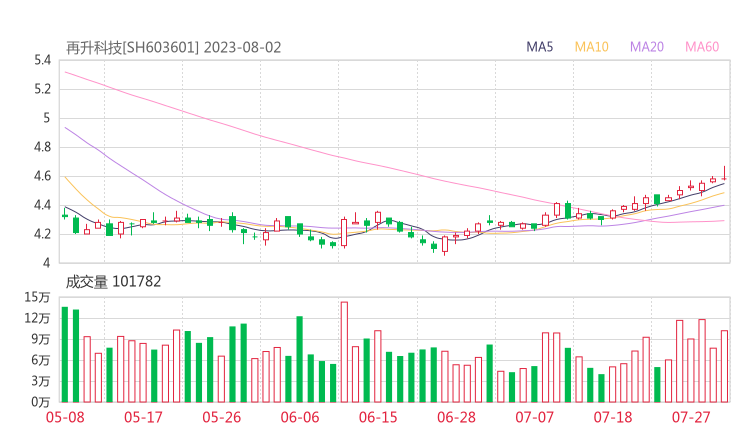Click the 9万 volume axis label
The width and height of the screenshot is (740, 440).
[x=41, y=339]
